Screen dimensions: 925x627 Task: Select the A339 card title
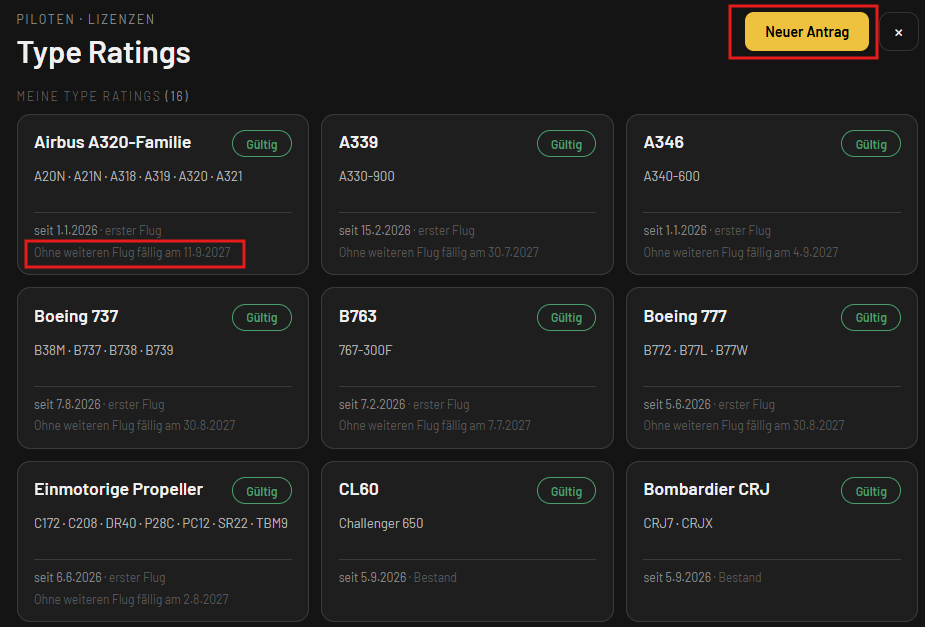[359, 142]
